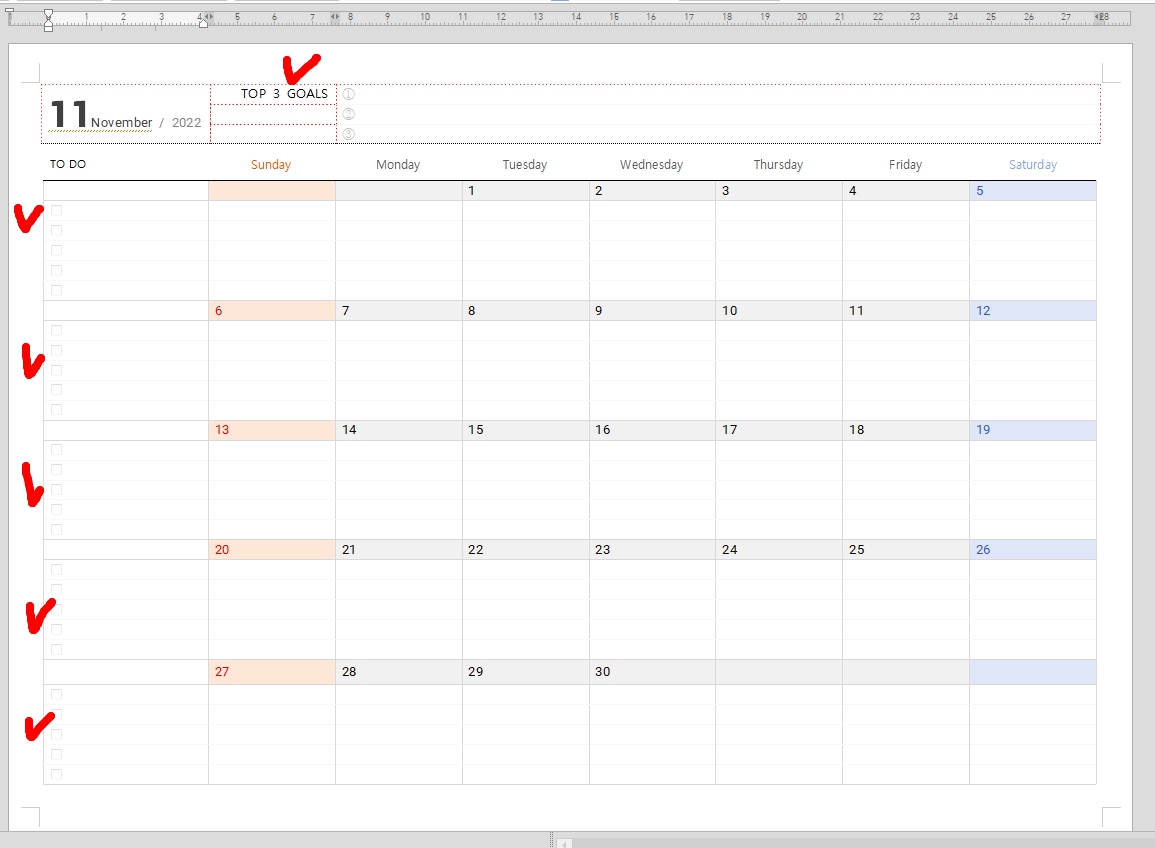Viewport: 1155px width, 848px height.
Task: Click the Friday column header
Action: click(x=905, y=164)
